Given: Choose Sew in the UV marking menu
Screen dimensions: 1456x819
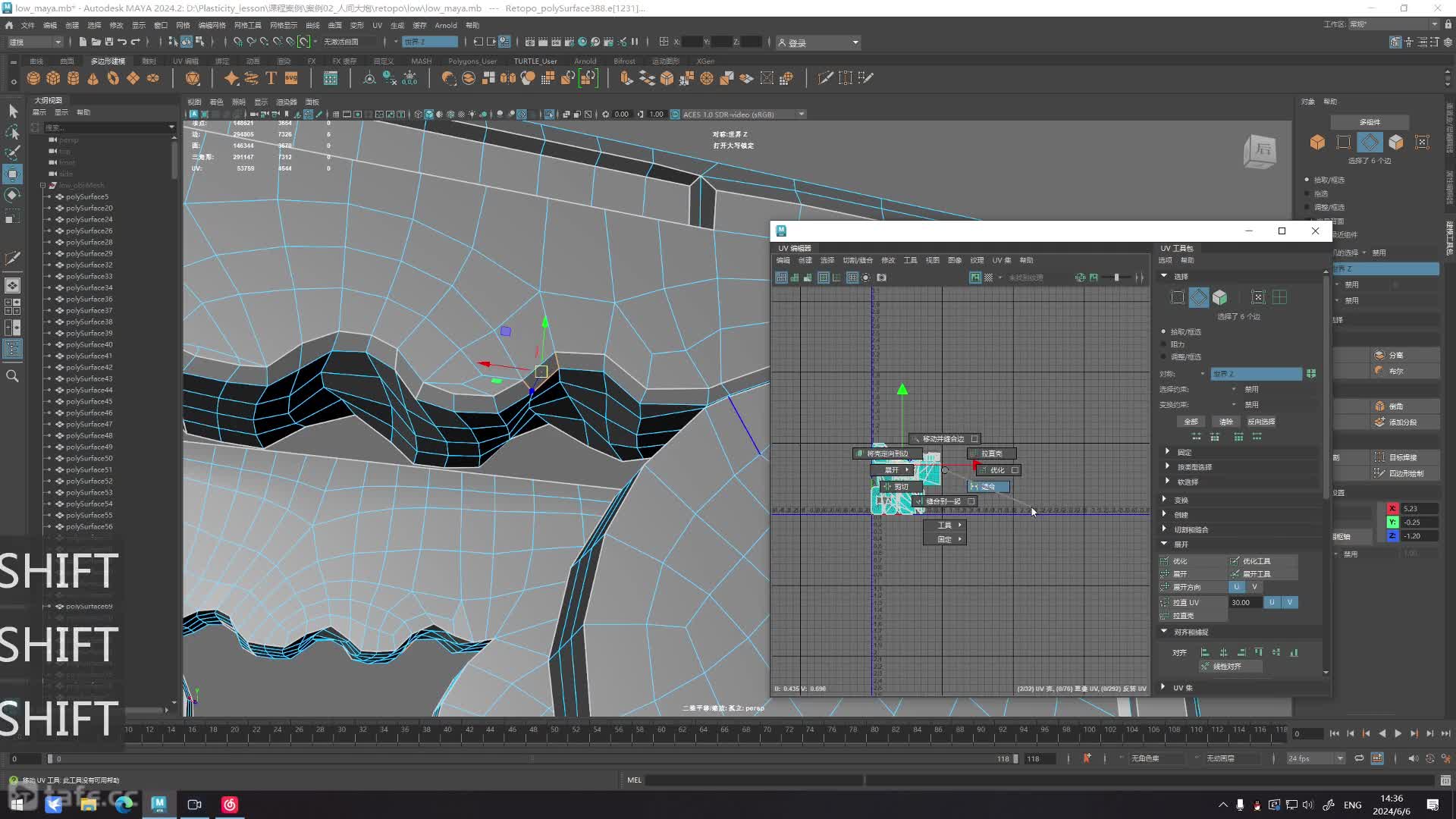Looking at the screenshot, I should click(988, 487).
